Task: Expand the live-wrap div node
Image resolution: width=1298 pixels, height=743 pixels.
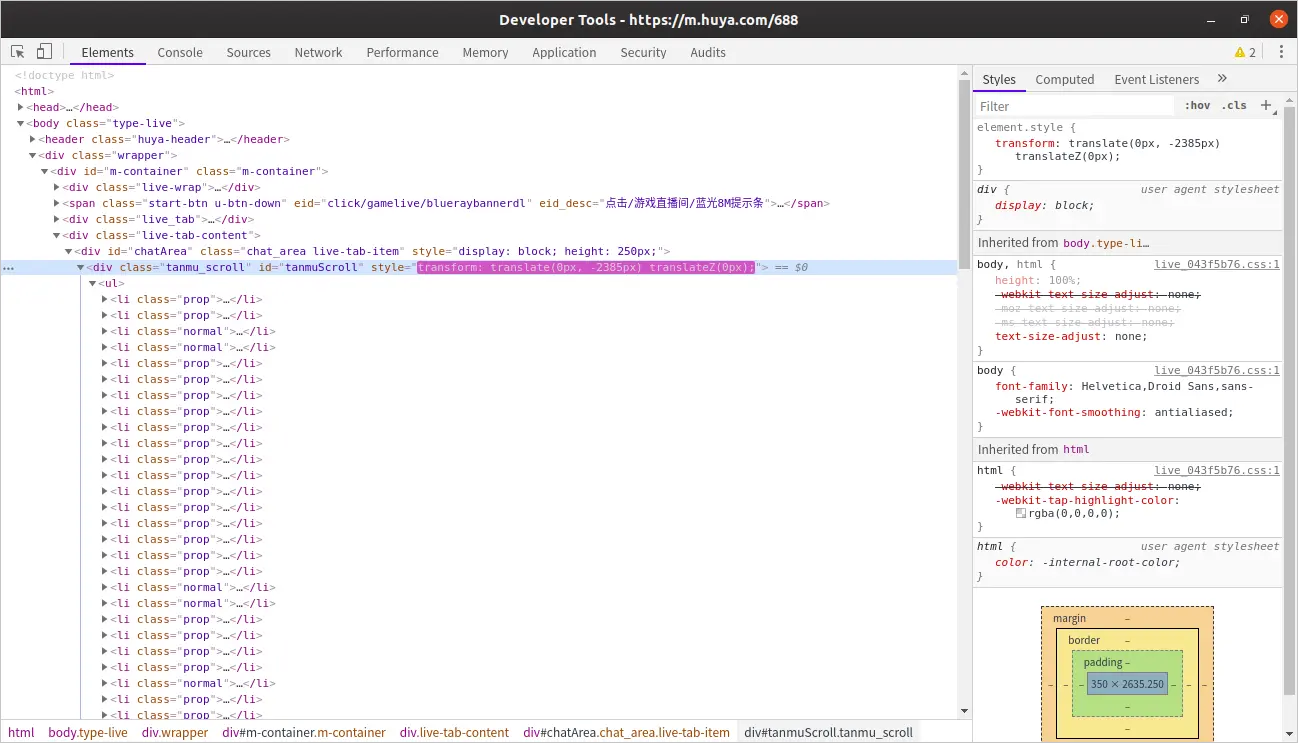Action: 57,187
